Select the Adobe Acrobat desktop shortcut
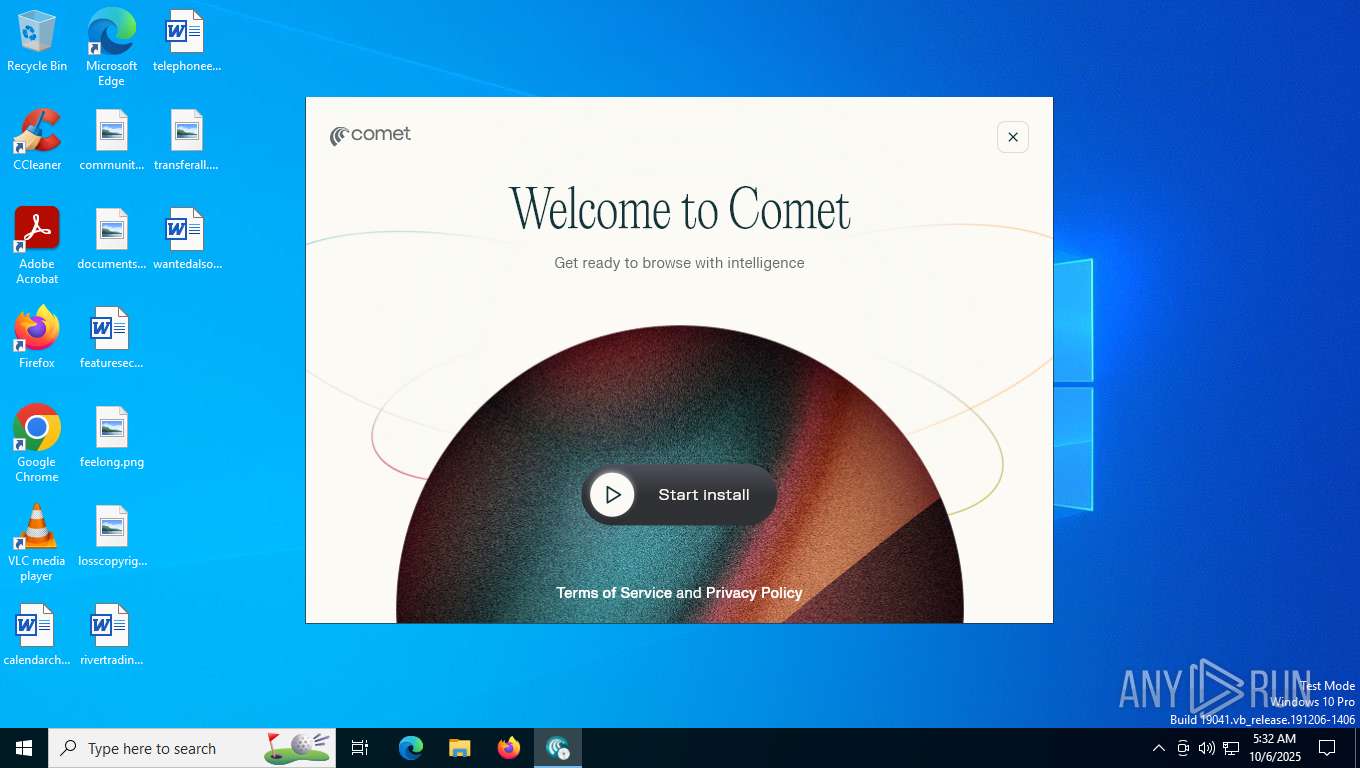This screenshot has height=768, width=1360. 37,246
